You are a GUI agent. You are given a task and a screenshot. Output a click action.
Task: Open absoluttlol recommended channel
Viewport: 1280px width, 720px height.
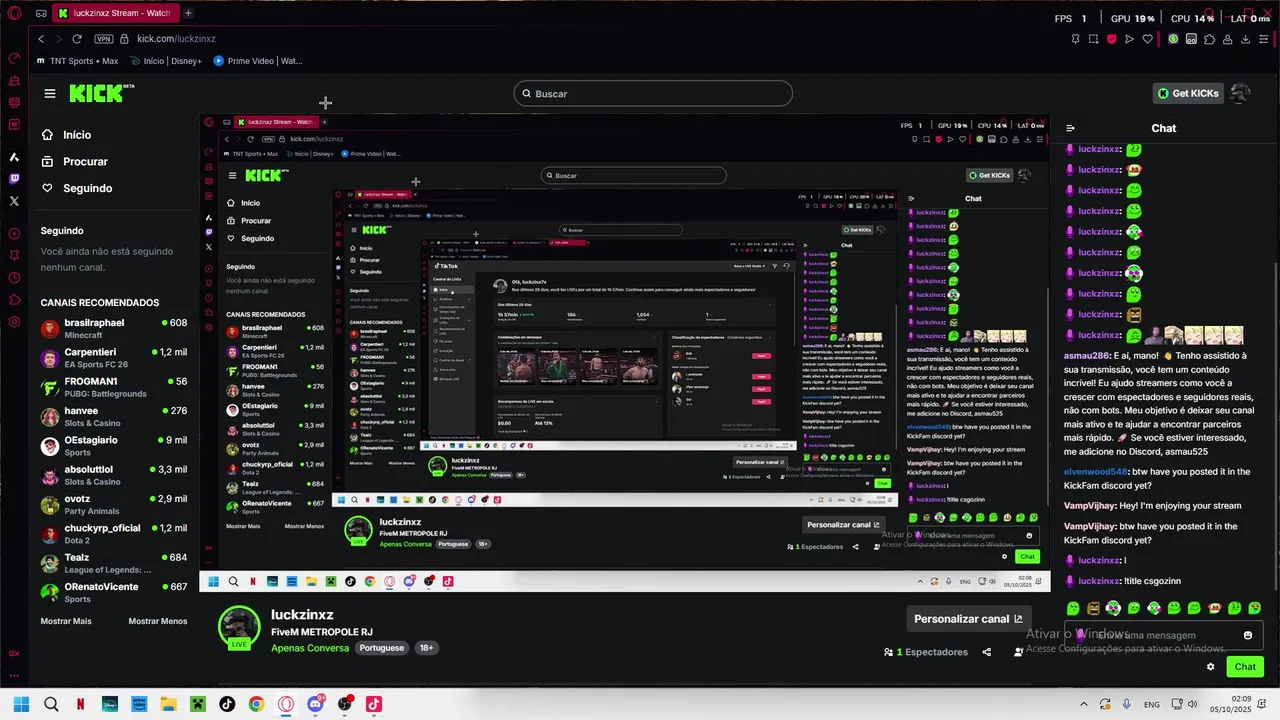coord(114,475)
